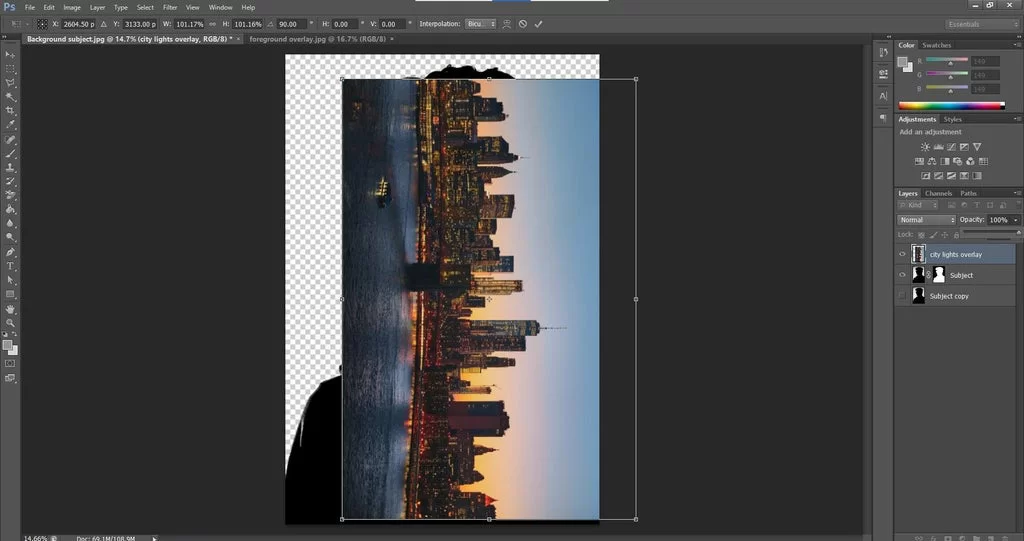Select the Hand tool
The image size is (1024, 541).
click(10, 309)
